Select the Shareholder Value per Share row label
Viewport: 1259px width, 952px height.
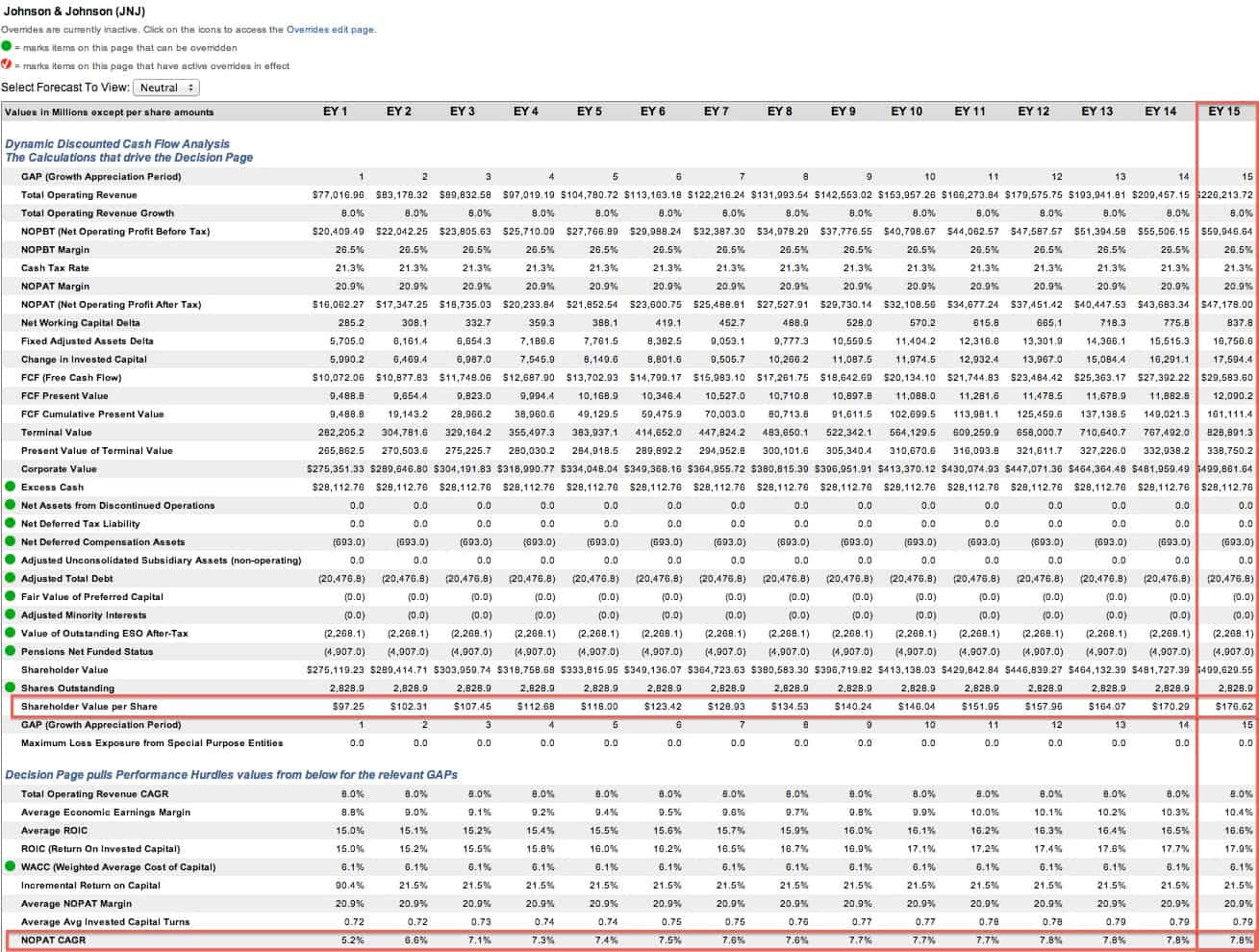(89, 707)
